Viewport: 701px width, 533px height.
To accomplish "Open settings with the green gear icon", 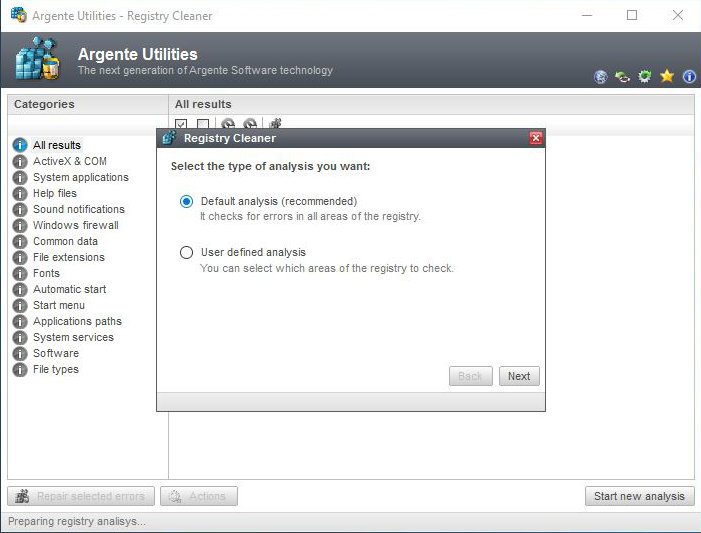I will tap(645, 76).
